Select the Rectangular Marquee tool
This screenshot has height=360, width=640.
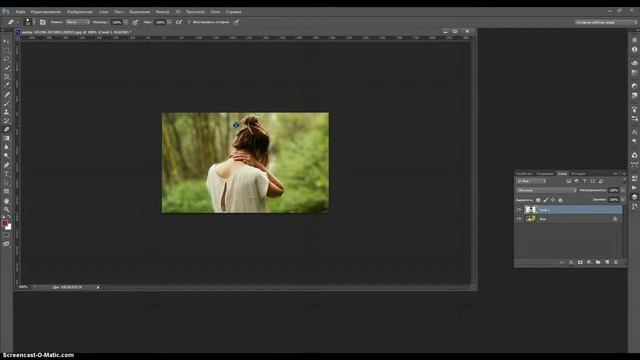pos(7,50)
